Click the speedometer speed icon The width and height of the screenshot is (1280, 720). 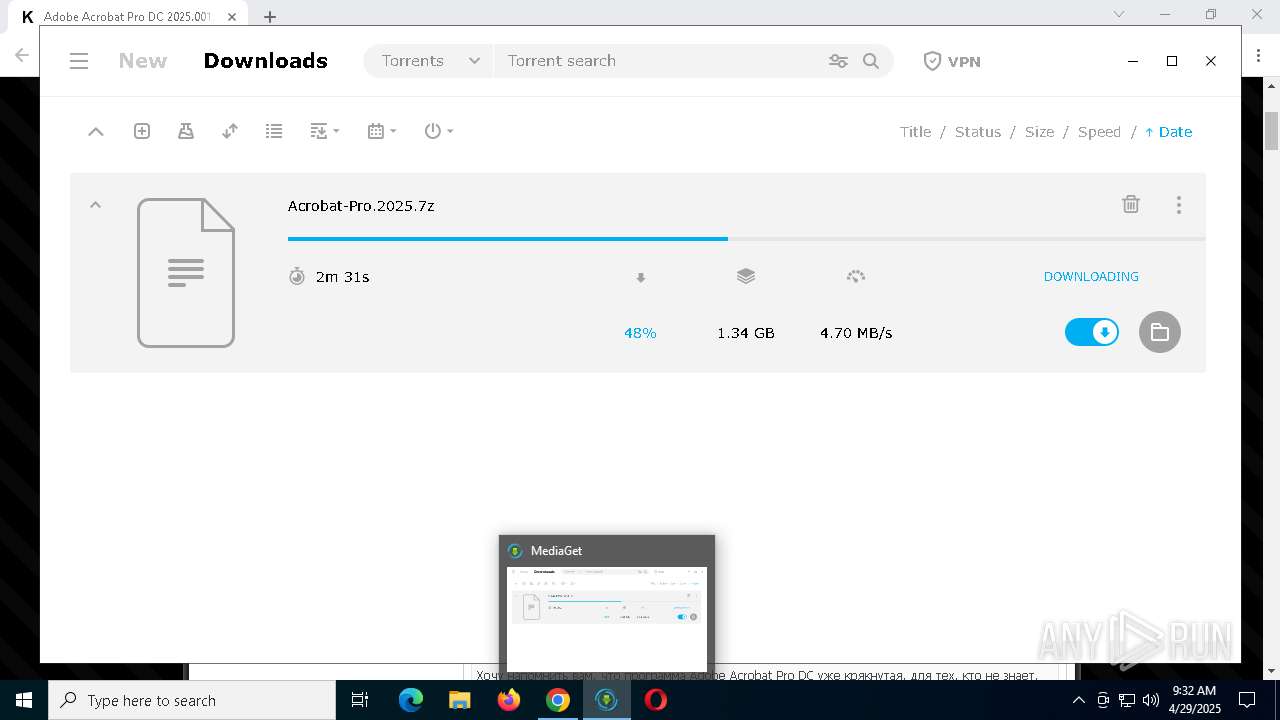point(855,276)
